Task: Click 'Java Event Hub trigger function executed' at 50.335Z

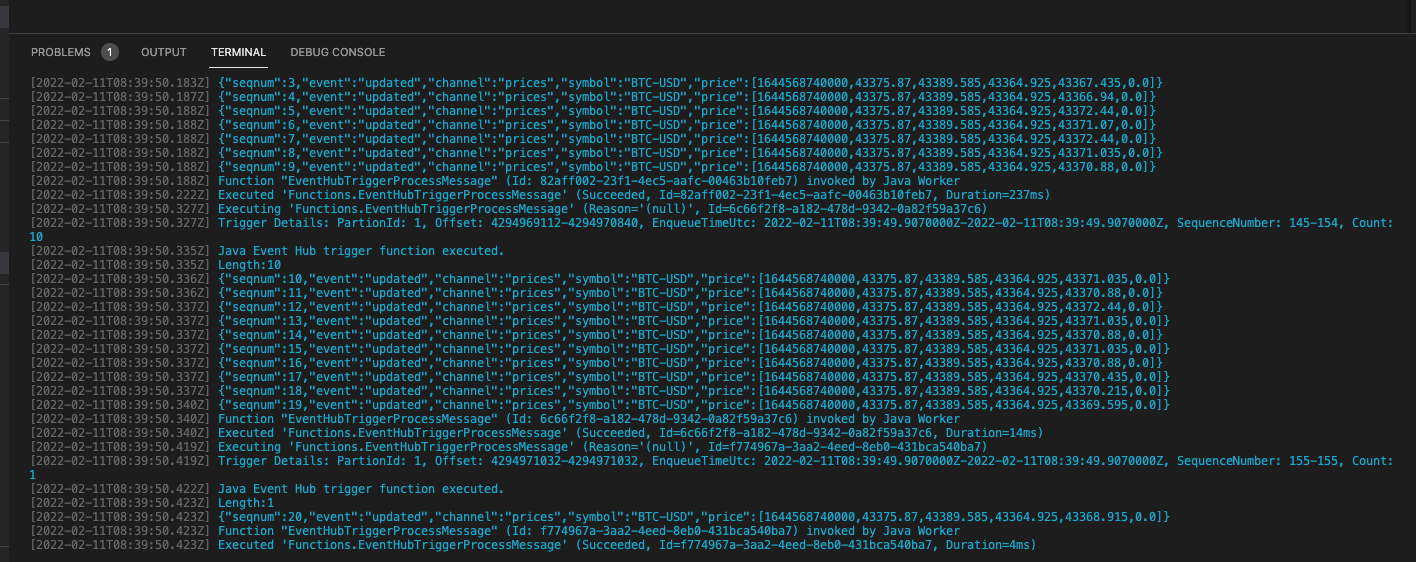Action: 268,250
